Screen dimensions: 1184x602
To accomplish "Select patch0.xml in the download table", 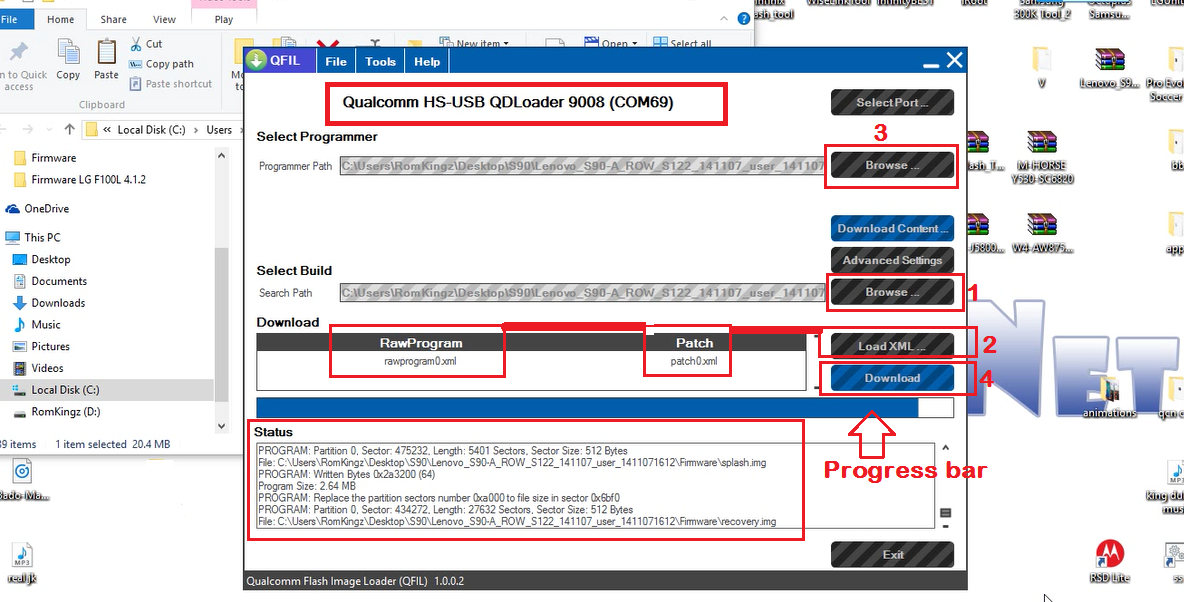I will point(694,361).
